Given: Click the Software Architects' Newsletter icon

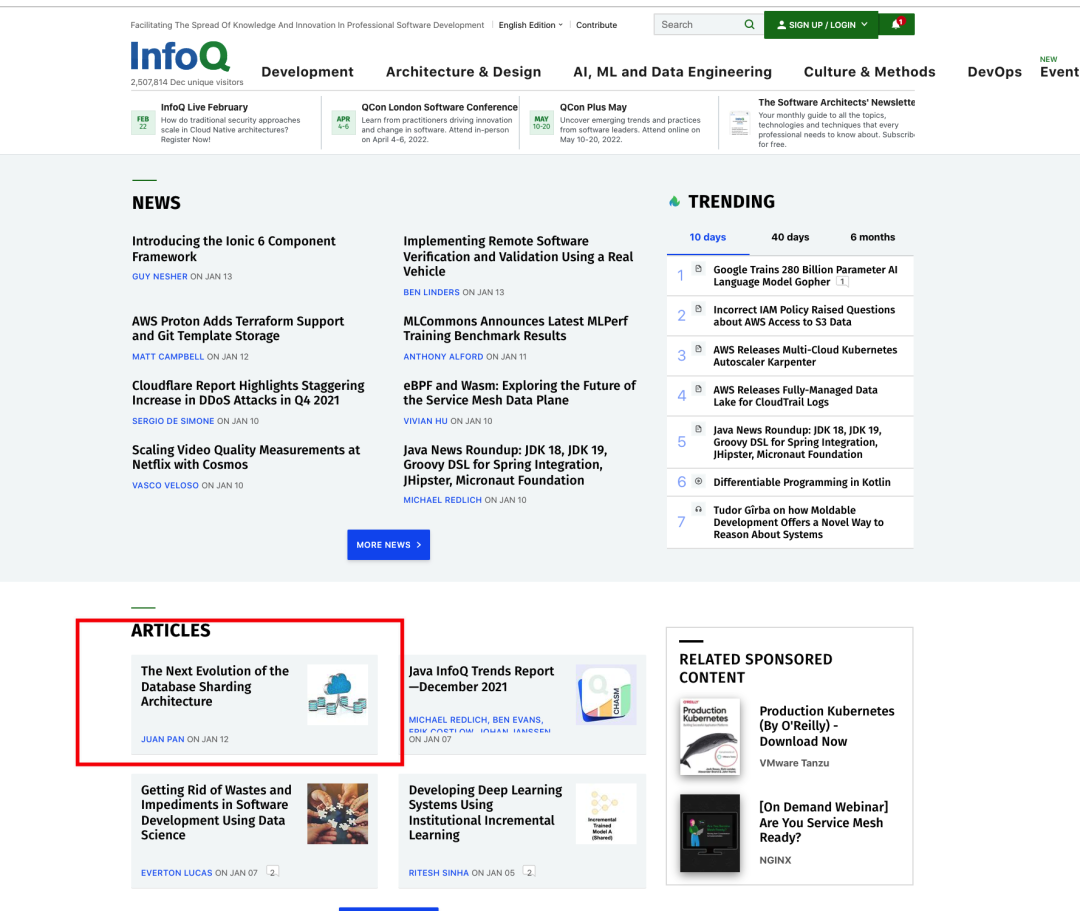Looking at the screenshot, I should [740, 123].
